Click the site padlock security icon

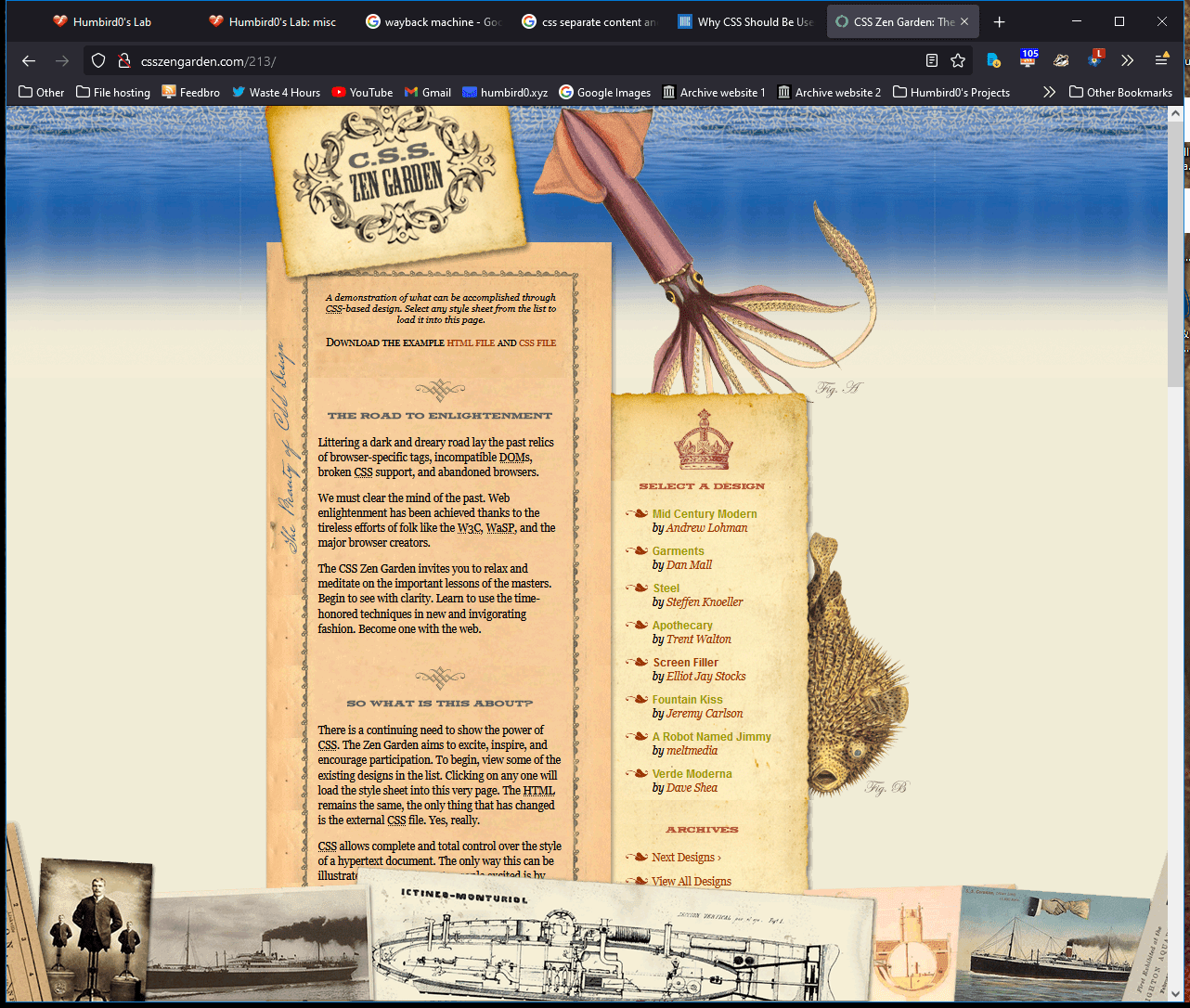(123, 61)
